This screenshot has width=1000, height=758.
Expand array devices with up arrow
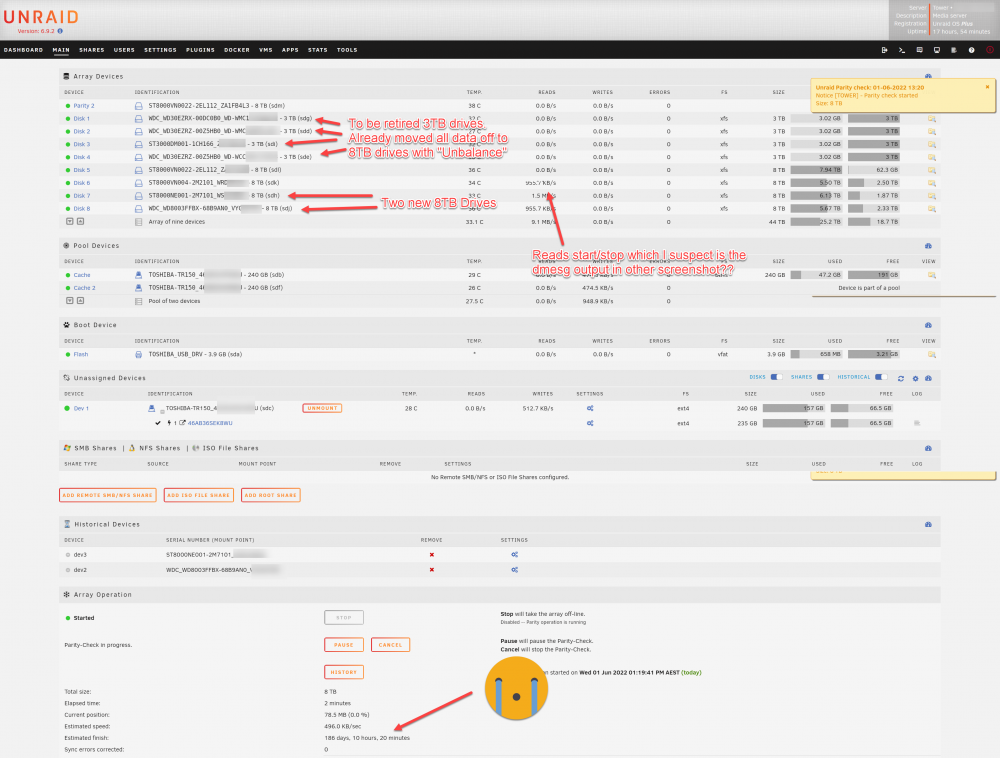pyautogui.click(x=80, y=221)
